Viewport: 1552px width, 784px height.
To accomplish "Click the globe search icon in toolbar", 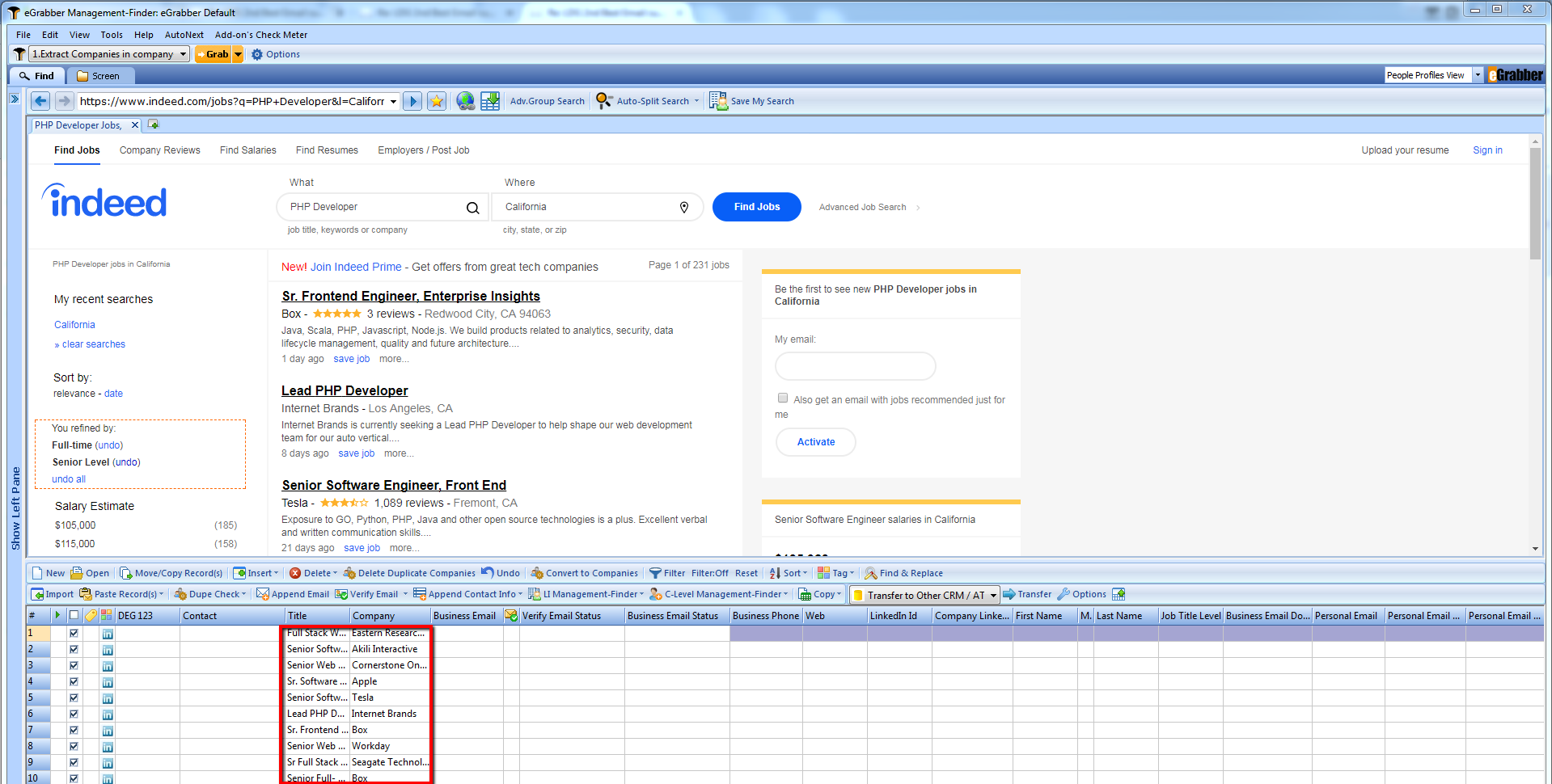I will click(x=466, y=101).
